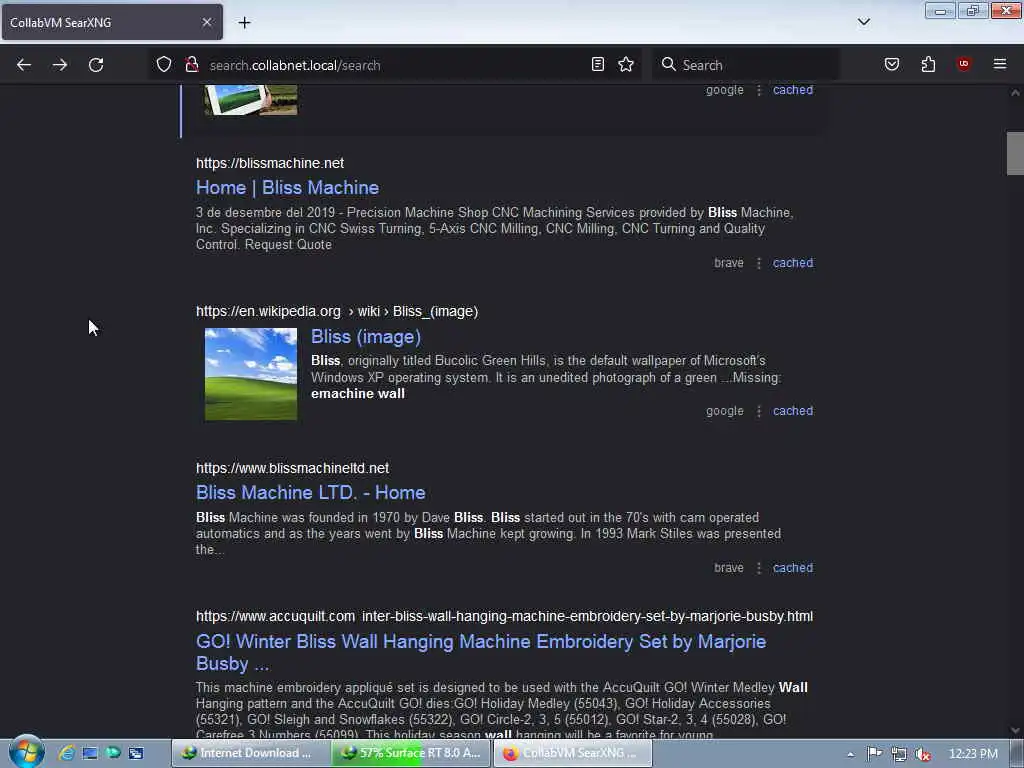Switch to the 57% Surface RT download window
The height and width of the screenshot is (768, 1024).
pos(411,753)
